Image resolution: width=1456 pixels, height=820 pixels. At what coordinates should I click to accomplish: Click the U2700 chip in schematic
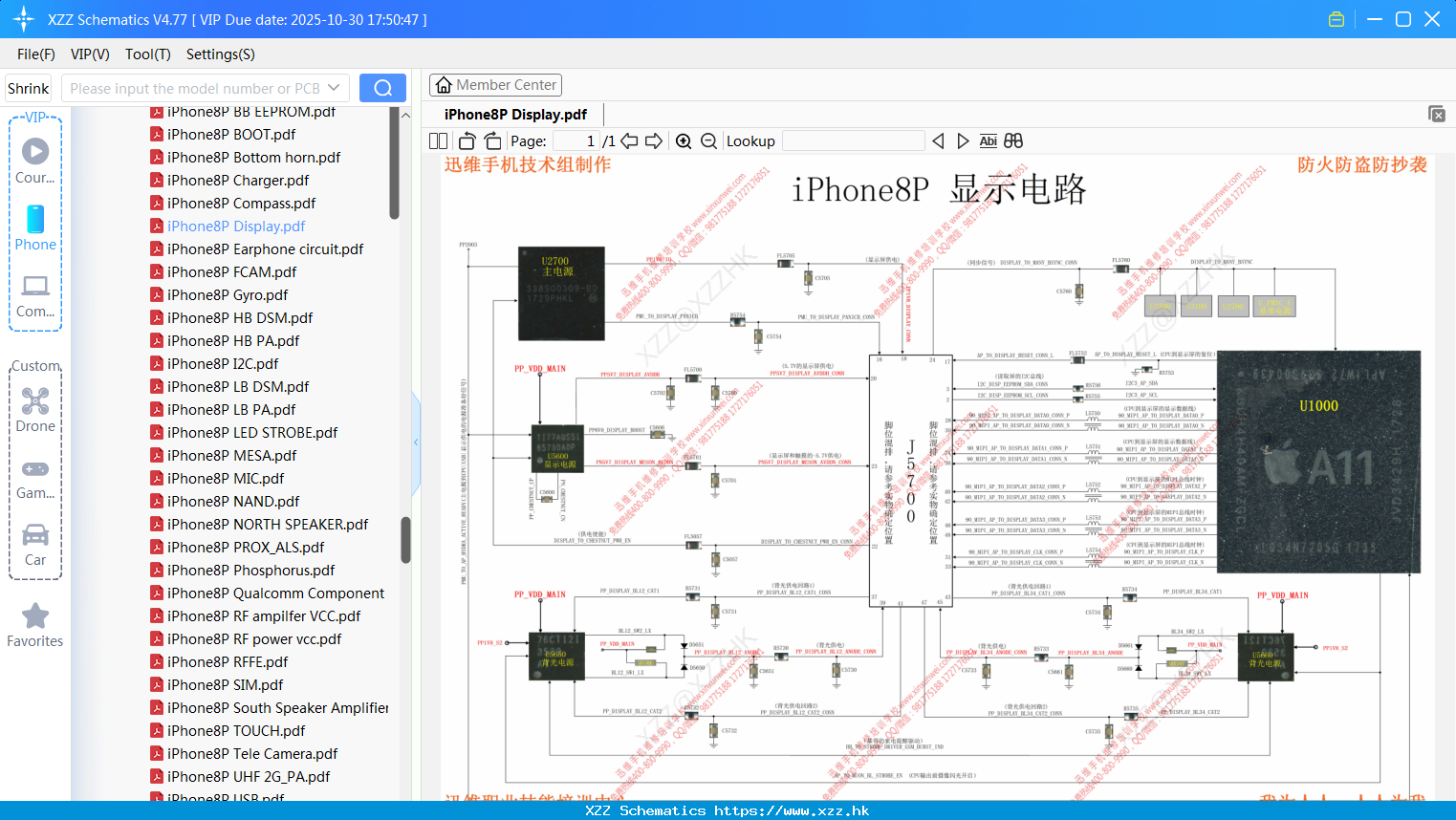tap(561, 293)
